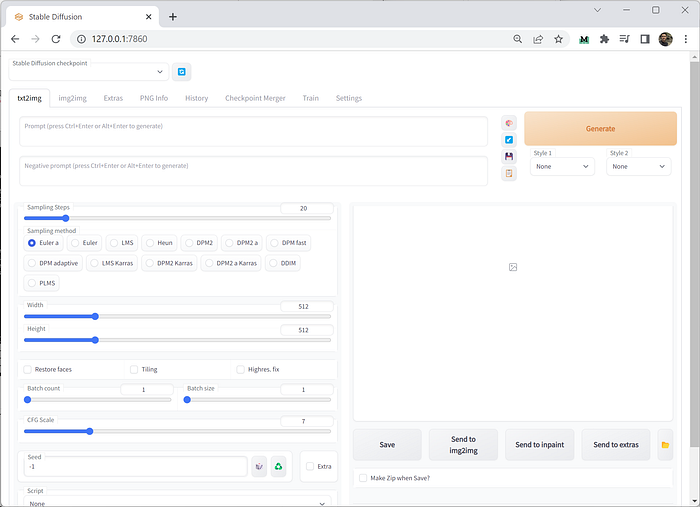Click the blue arrow icon below the palette
The image size is (700, 507).
click(509, 140)
